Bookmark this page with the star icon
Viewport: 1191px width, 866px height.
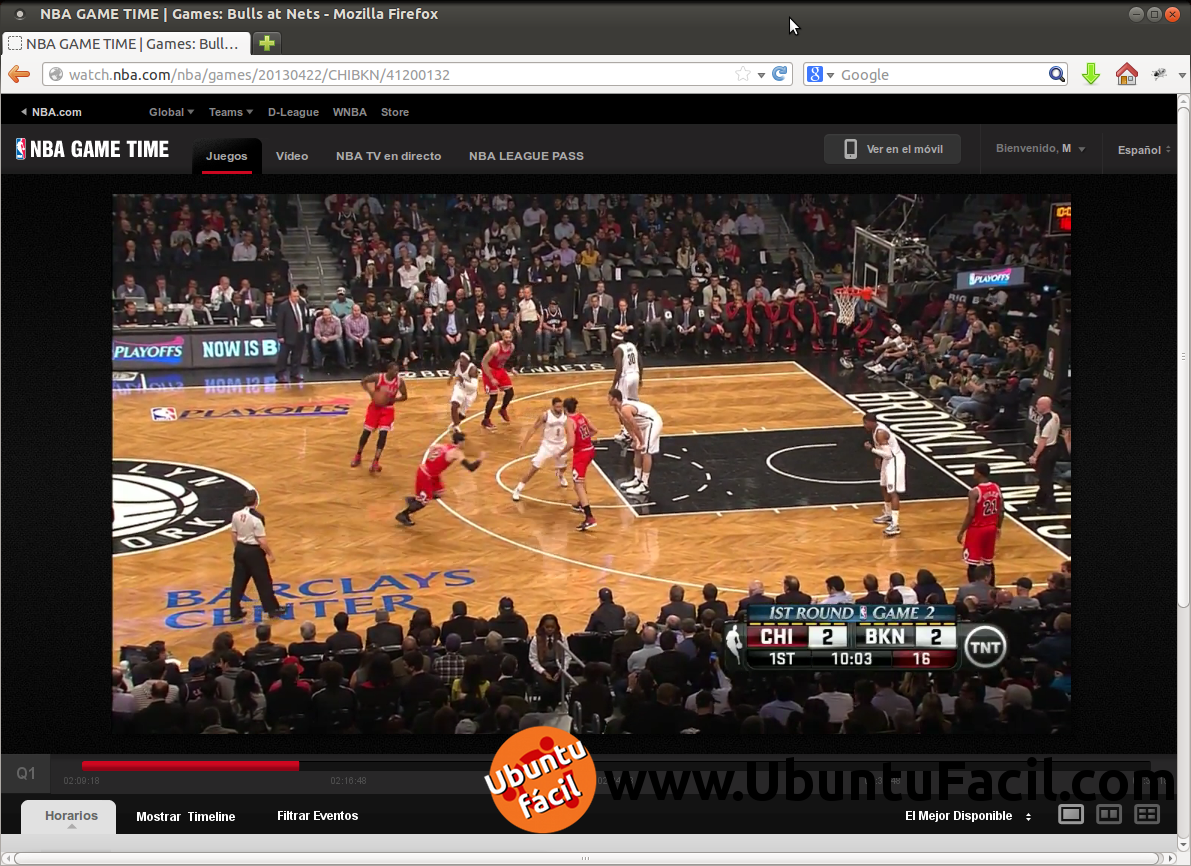pos(743,74)
